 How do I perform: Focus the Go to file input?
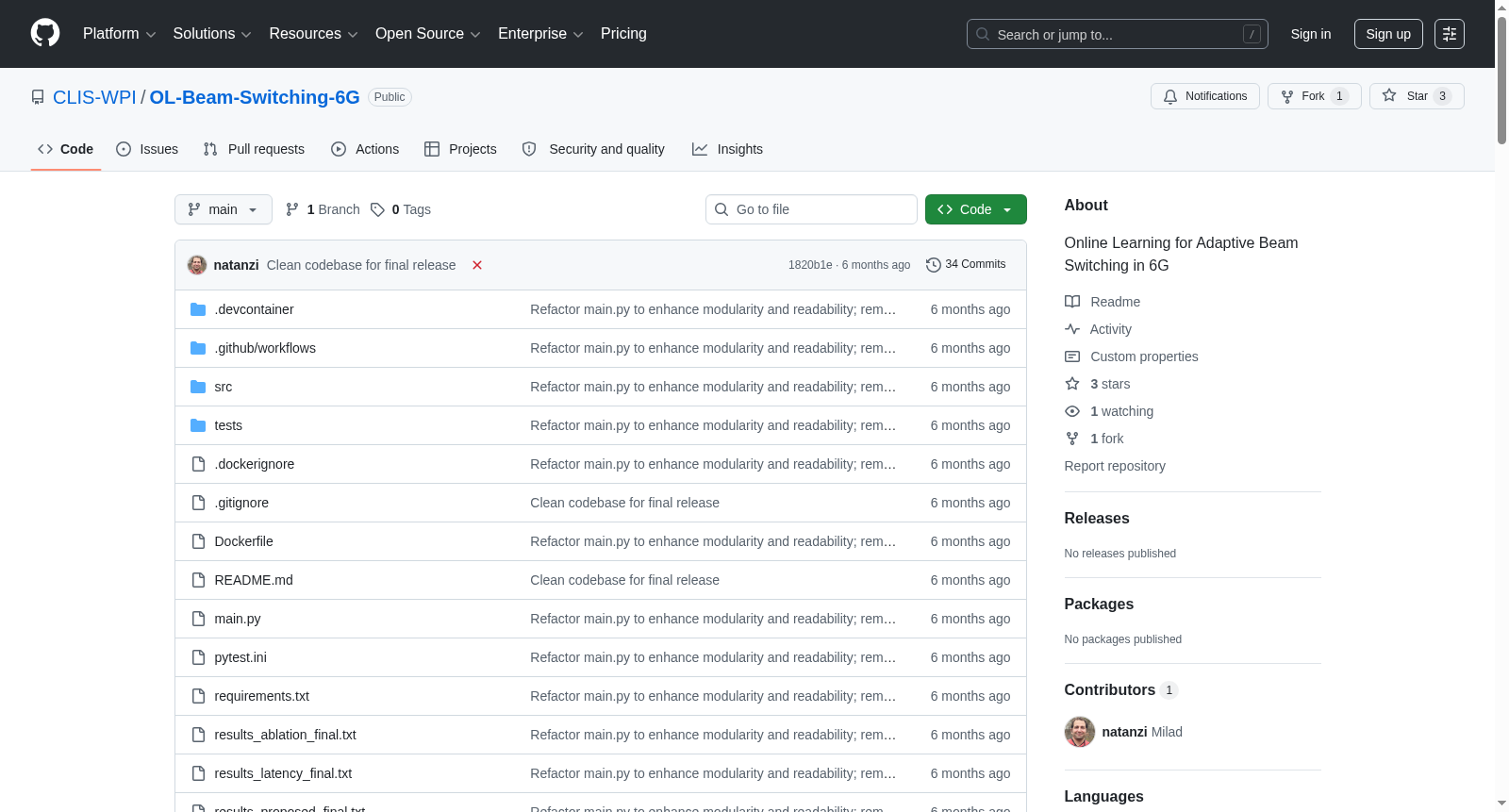point(811,209)
